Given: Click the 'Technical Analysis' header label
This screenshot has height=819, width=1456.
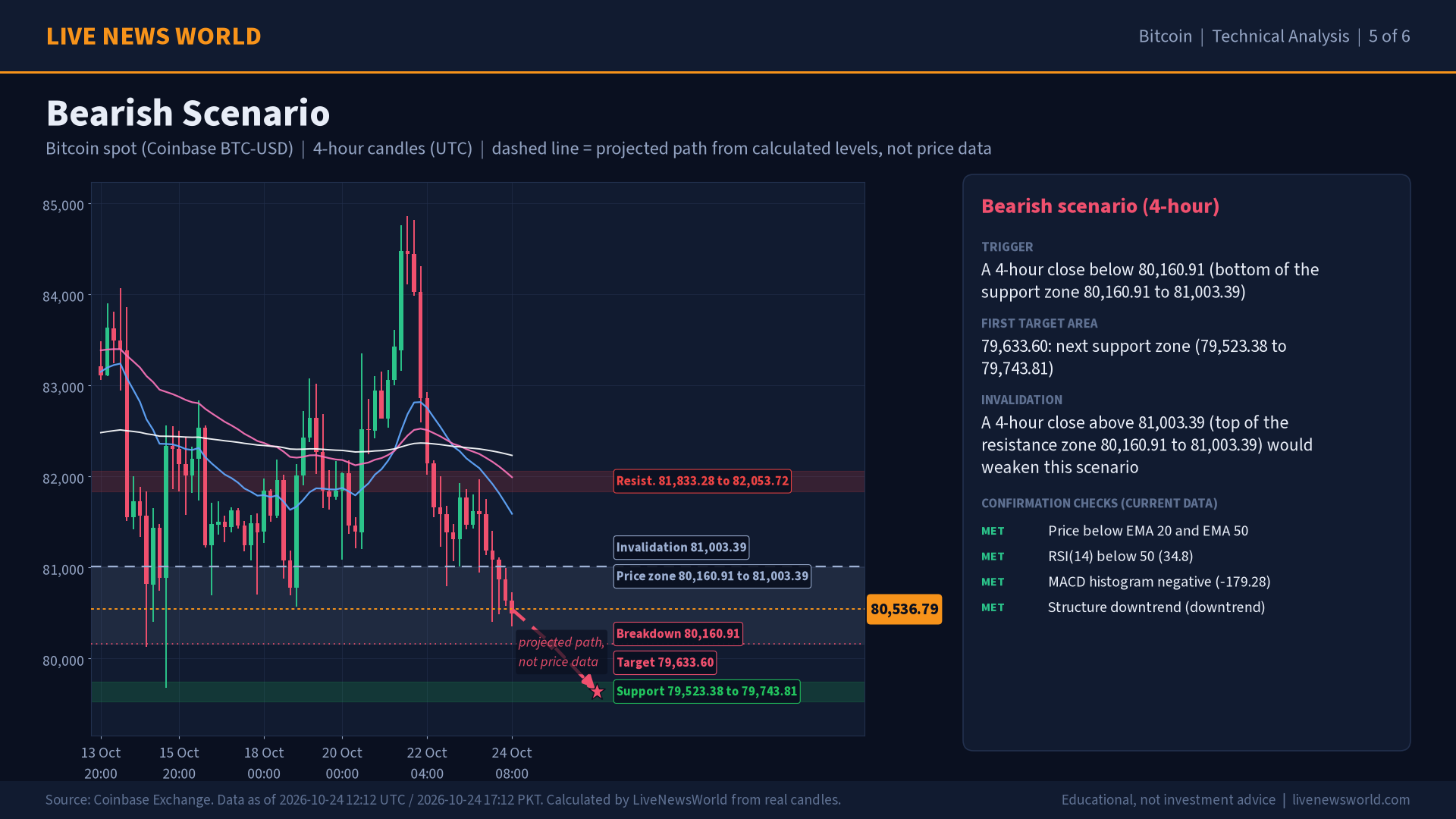Looking at the screenshot, I should [x=1280, y=36].
